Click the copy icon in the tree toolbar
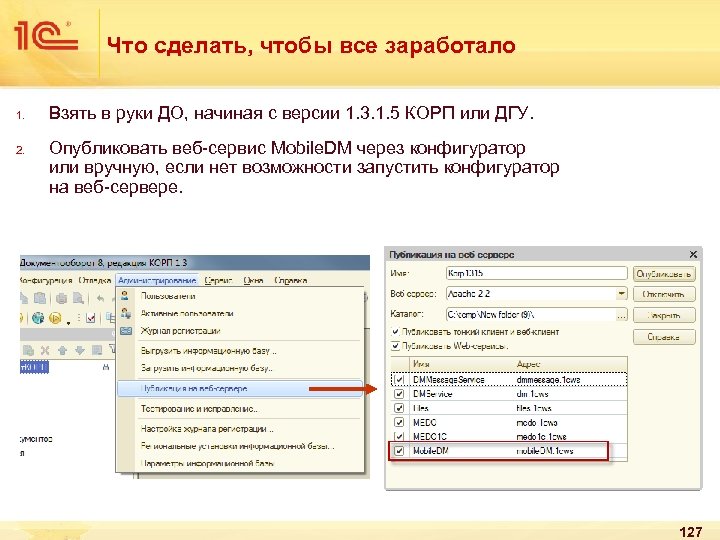This screenshot has height=540, width=720. (28, 351)
